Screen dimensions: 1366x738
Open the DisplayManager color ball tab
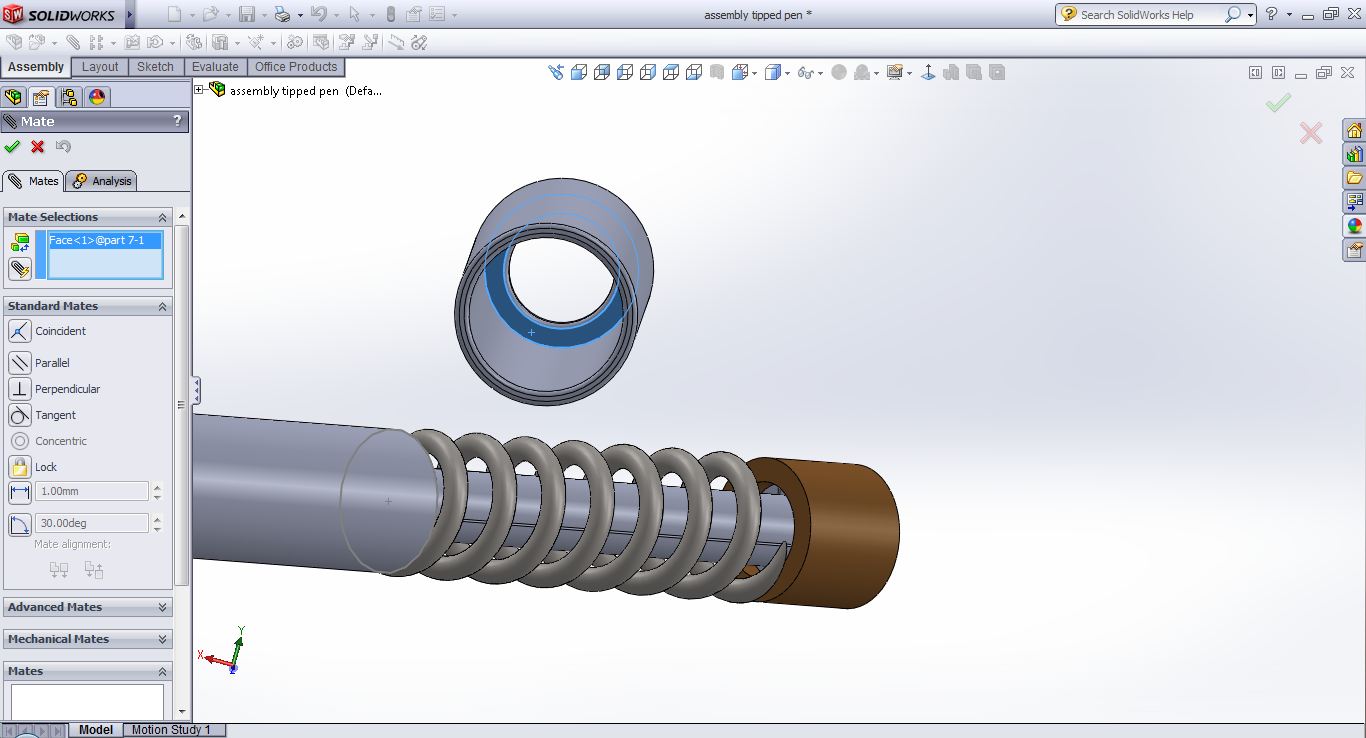coord(96,97)
